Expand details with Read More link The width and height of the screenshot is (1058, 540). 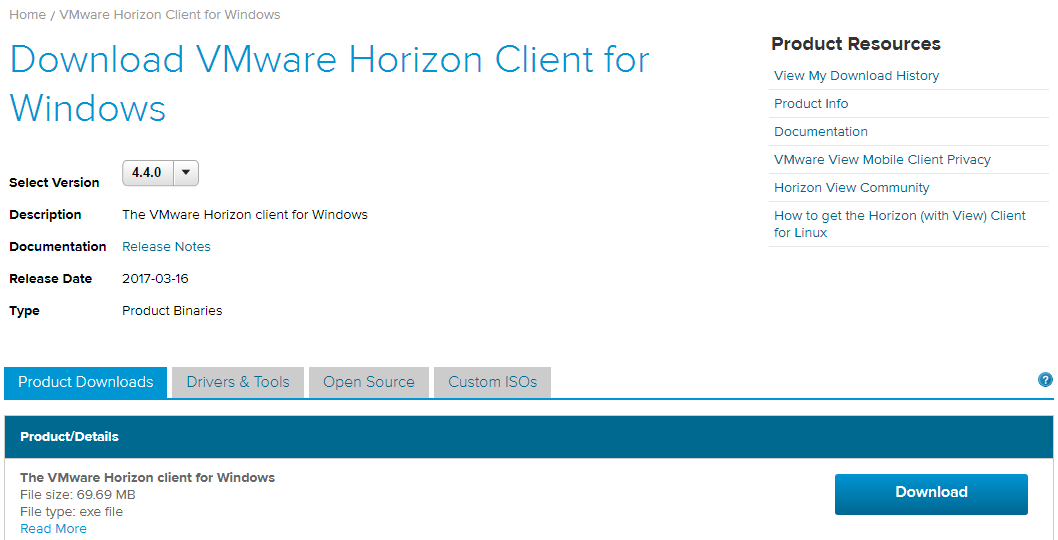[x=53, y=529]
